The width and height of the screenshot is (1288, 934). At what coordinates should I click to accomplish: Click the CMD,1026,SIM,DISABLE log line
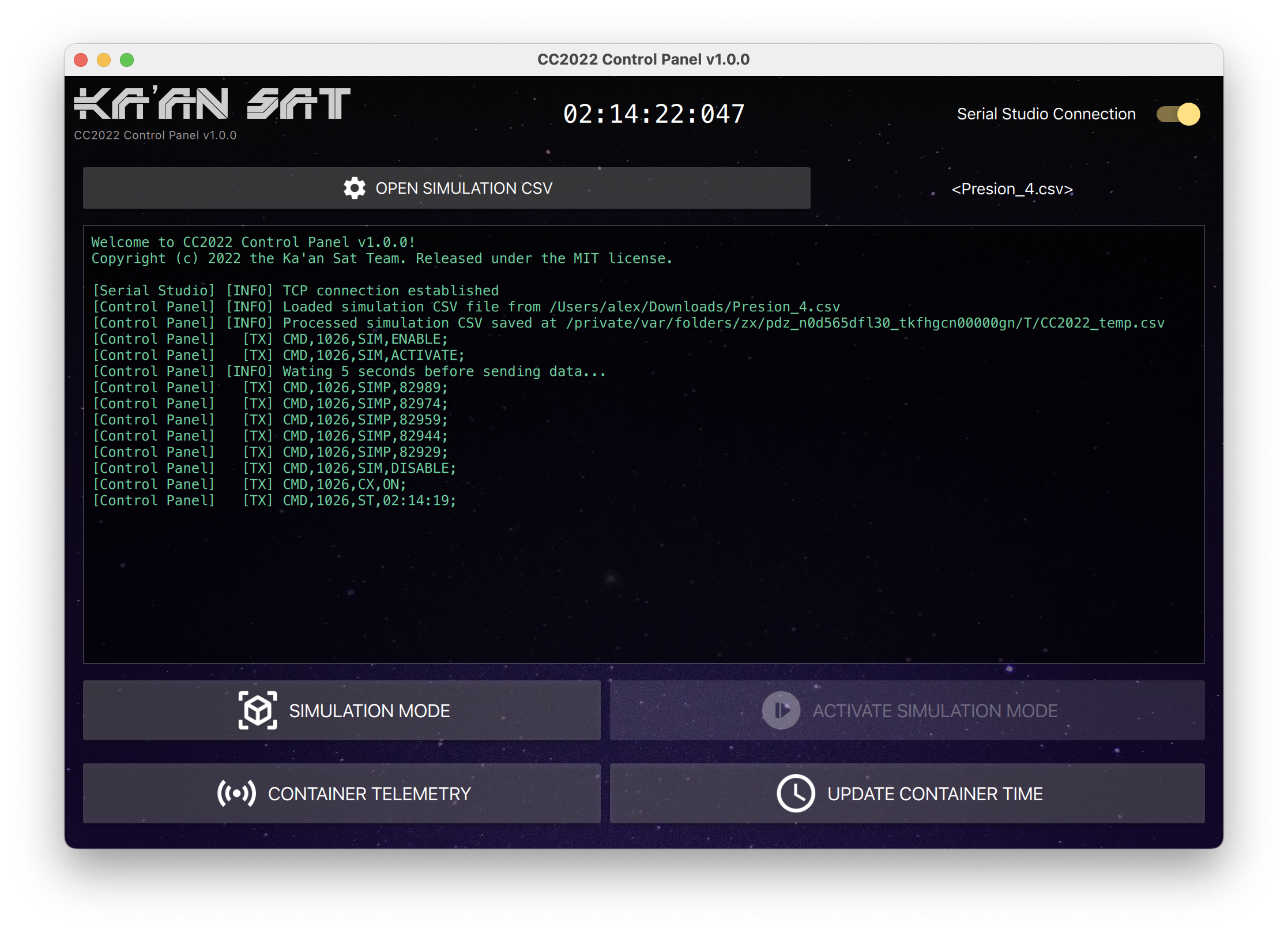click(x=369, y=468)
